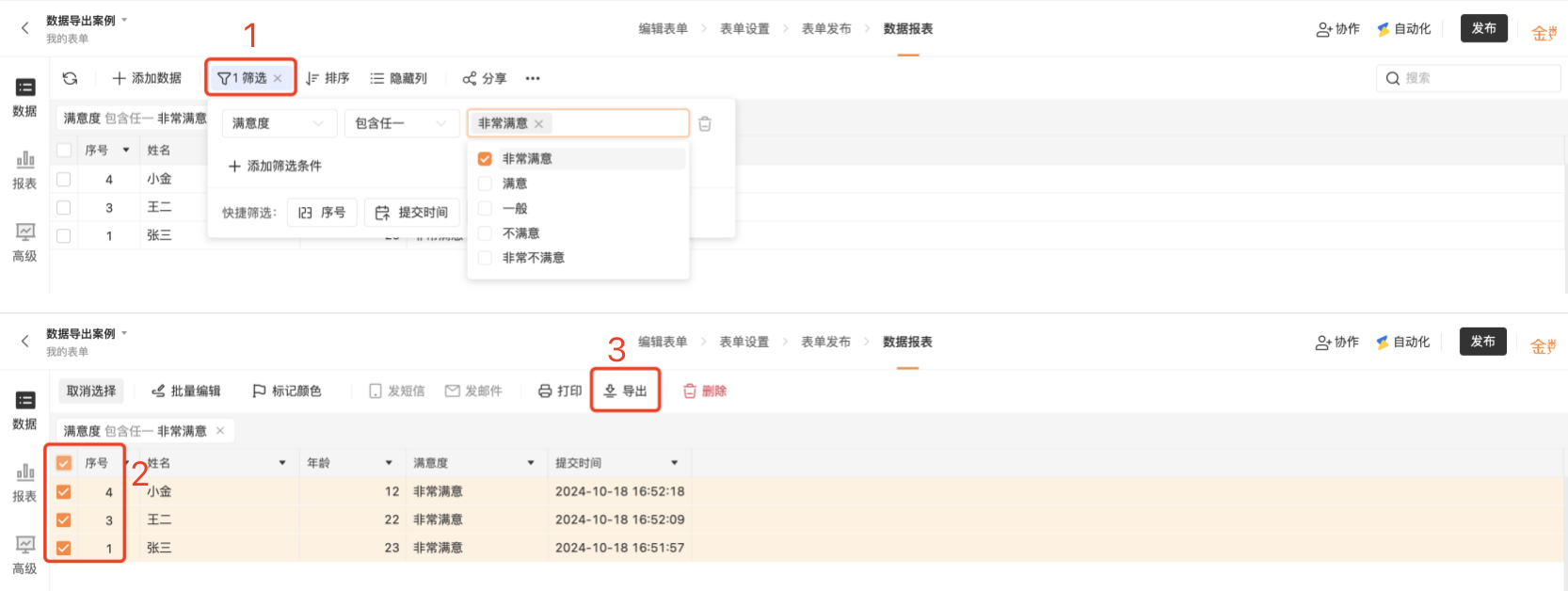Viewport: 1568px width, 591px height.
Task: Click the red 删除 delete button
Action: pyautogui.click(x=705, y=391)
